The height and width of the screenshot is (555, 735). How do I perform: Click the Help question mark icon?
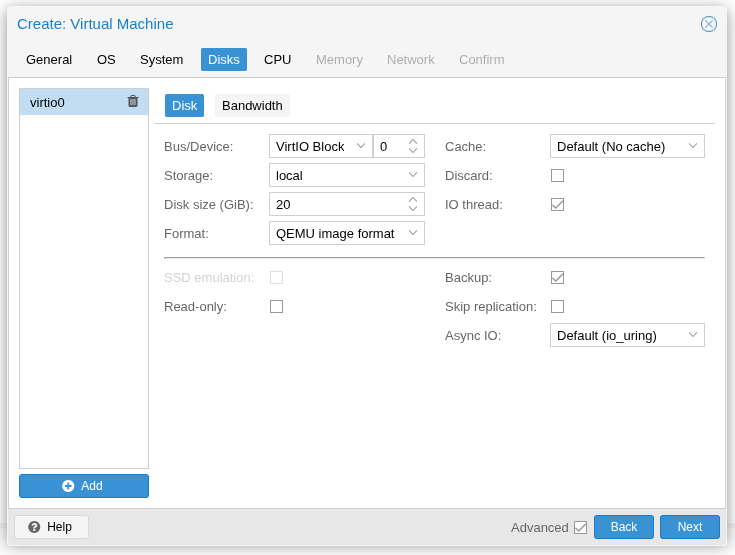[34, 527]
